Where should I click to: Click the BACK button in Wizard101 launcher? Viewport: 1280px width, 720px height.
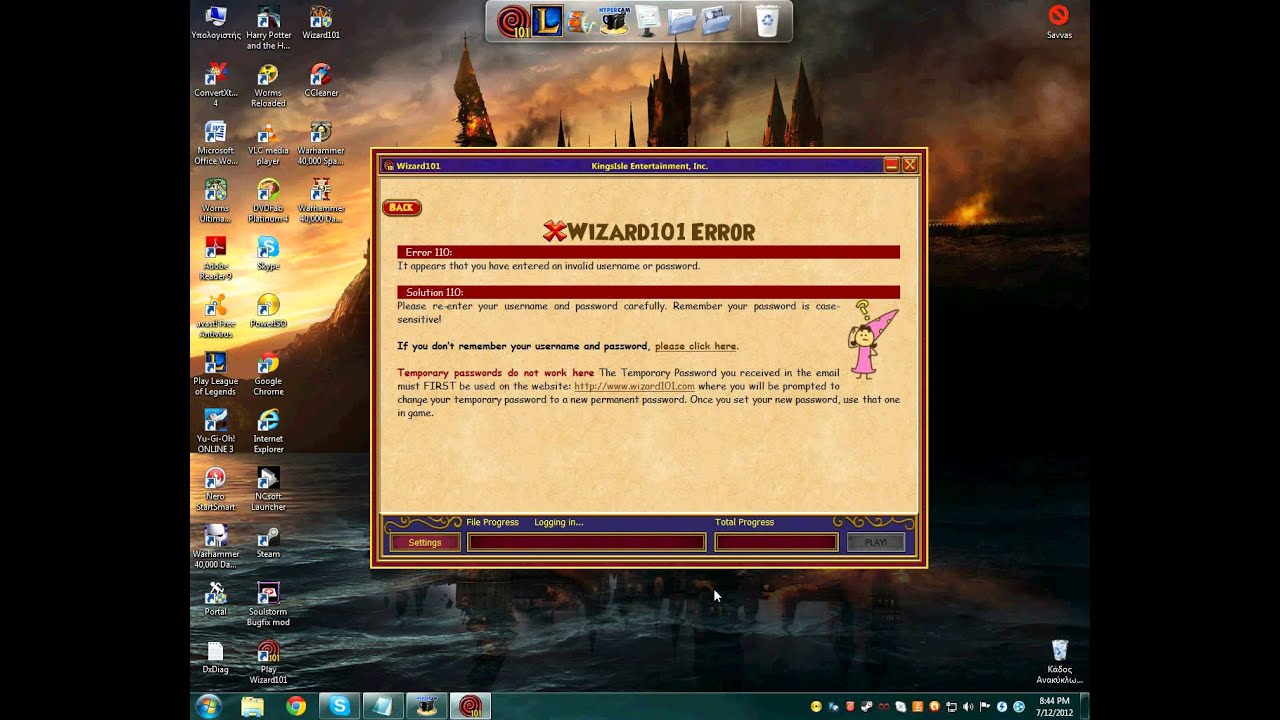401,208
